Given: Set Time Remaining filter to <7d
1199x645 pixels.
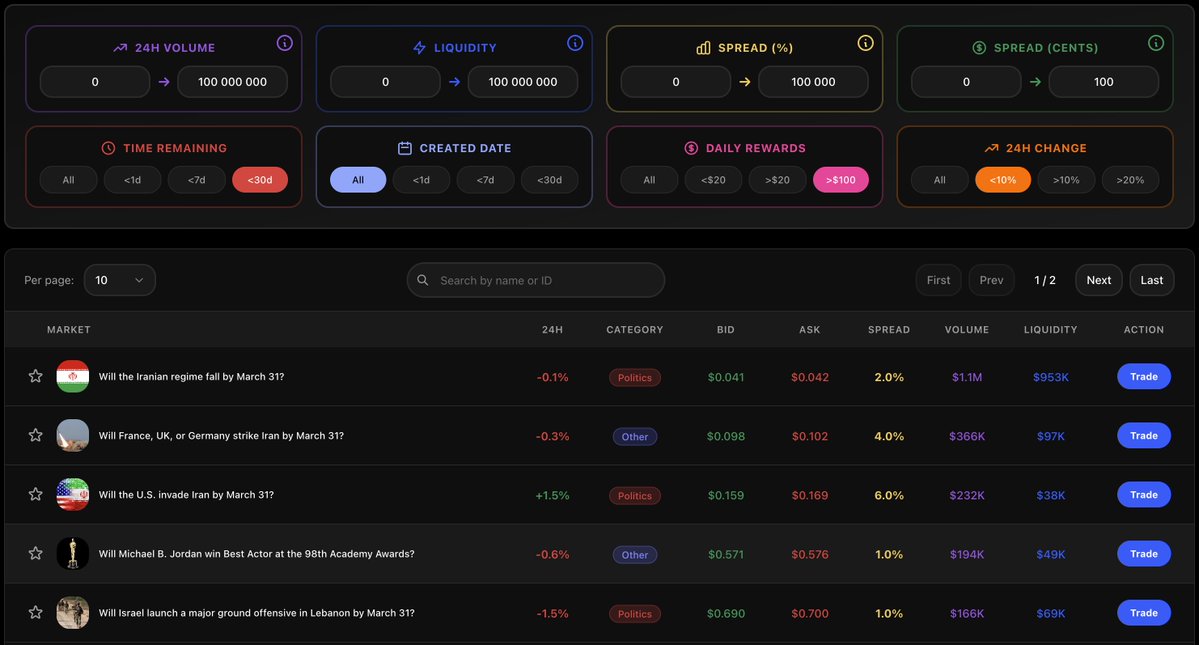Looking at the screenshot, I should (197, 180).
